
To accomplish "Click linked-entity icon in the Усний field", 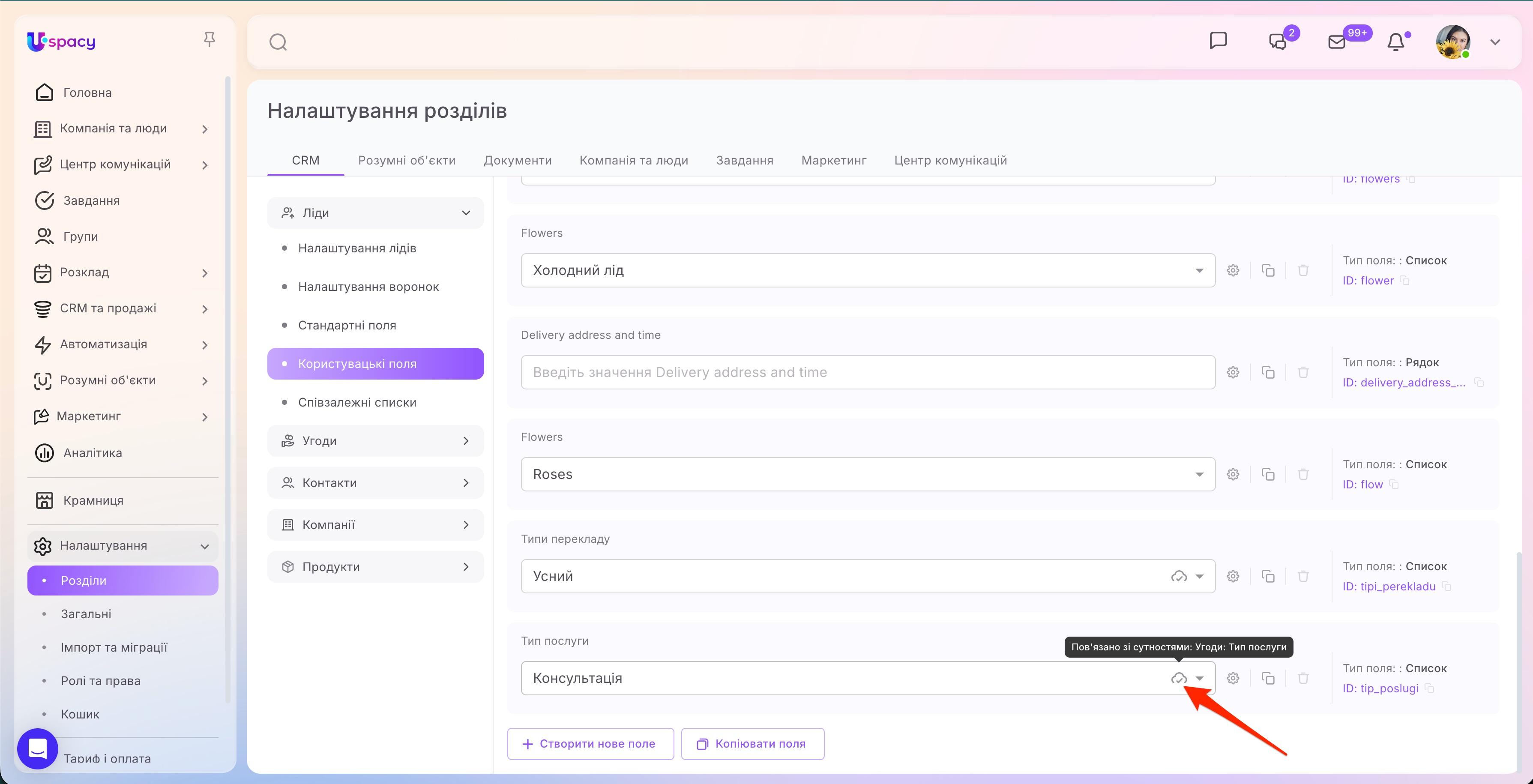I will click(x=1179, y=576).
